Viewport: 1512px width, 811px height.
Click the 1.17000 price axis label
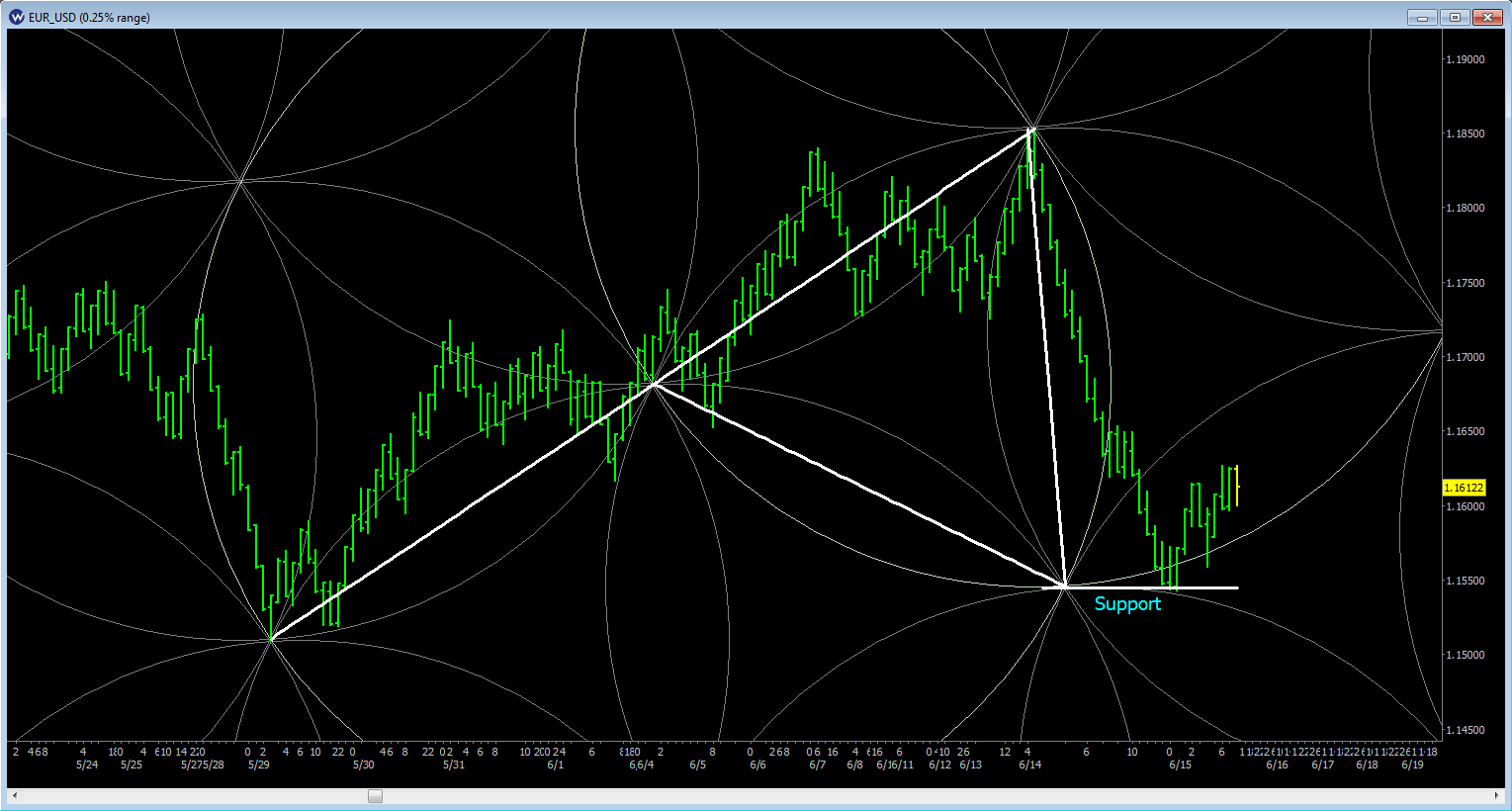coord(1465,357)
